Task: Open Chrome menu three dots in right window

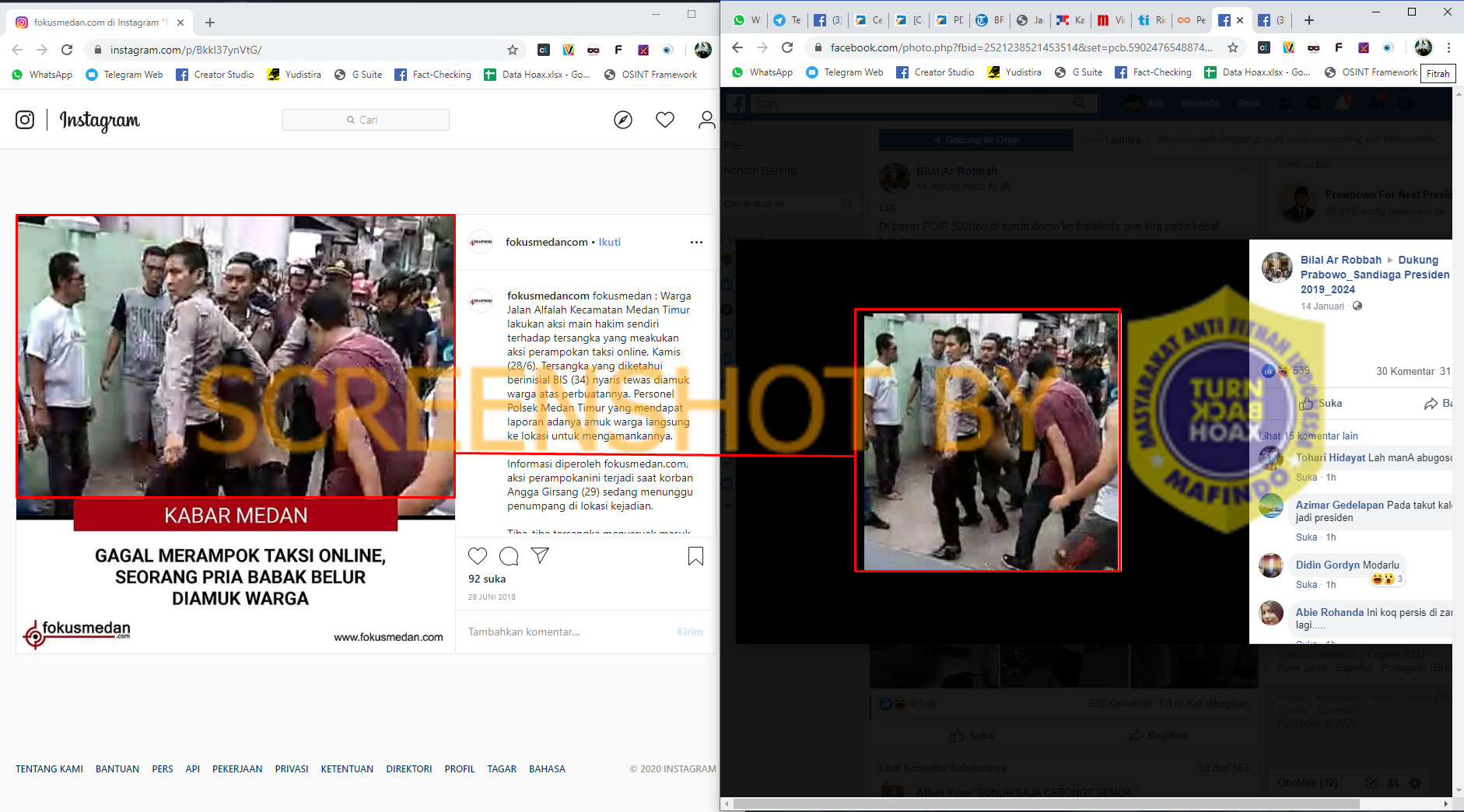Action: [x=1448, y=47]
